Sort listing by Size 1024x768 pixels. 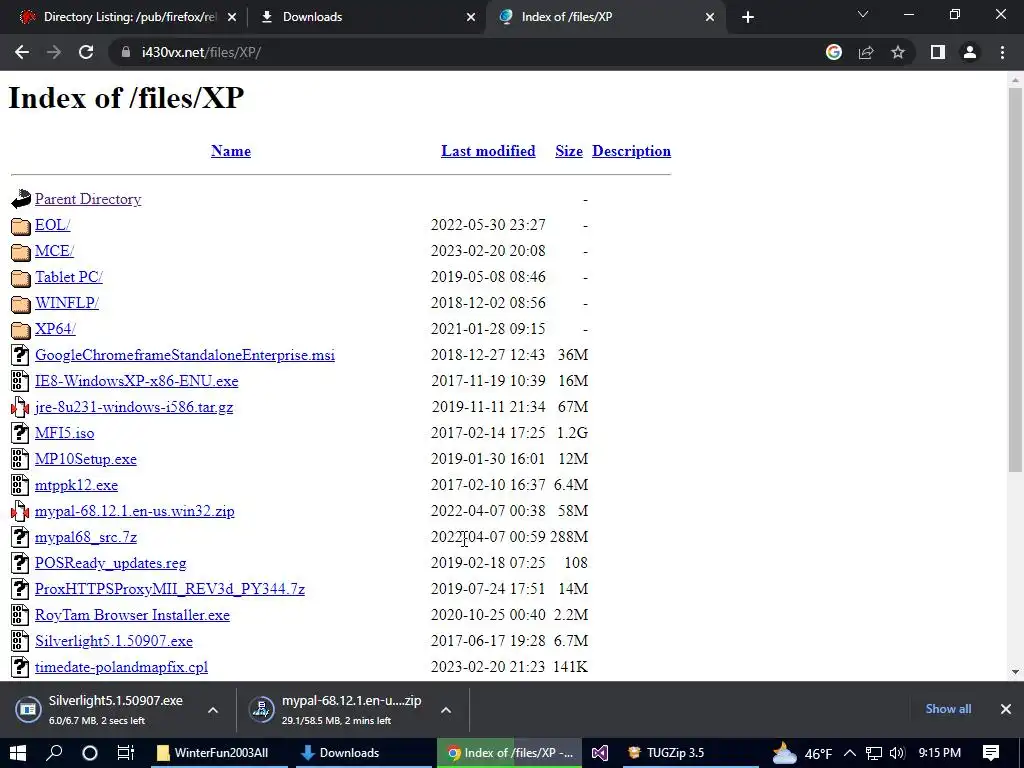pyautogui.click(x=569, y=152)
